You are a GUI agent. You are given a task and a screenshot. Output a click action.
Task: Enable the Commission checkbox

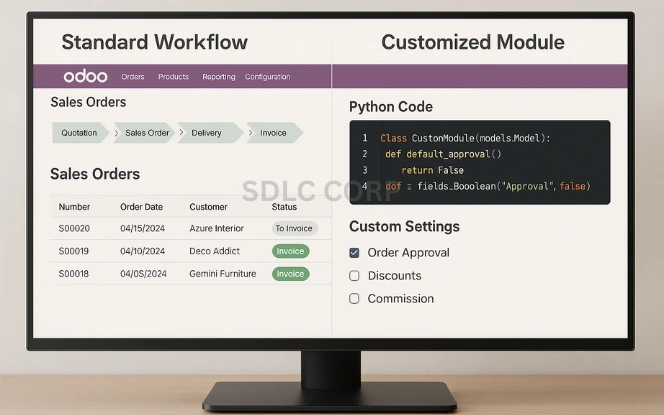click(354, 299)
